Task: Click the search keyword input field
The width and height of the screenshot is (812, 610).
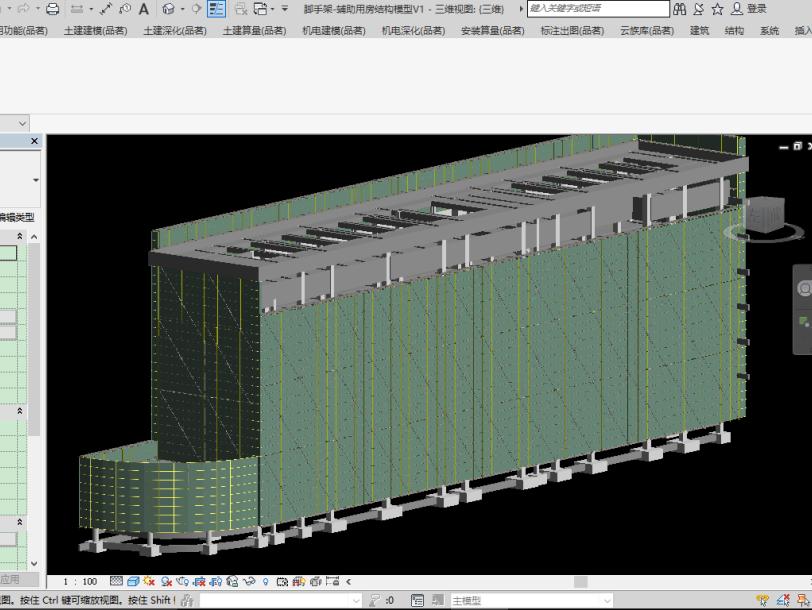Action: pos(598,9)
